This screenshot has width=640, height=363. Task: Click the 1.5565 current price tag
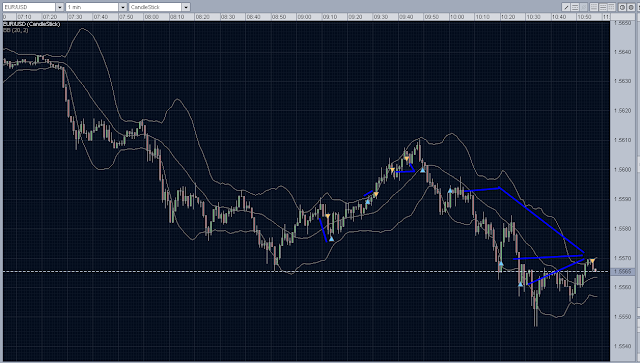tap(622, 272)
